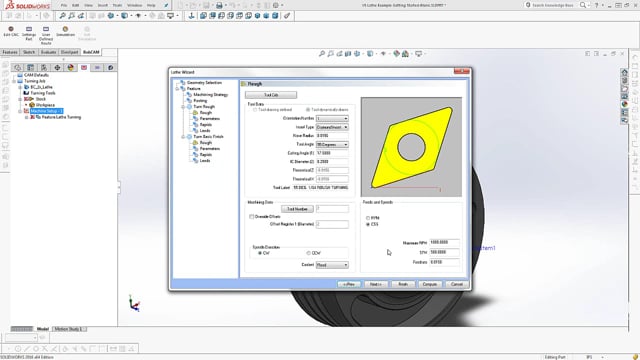Click the Tool Crib button

(x=271, y=95)
